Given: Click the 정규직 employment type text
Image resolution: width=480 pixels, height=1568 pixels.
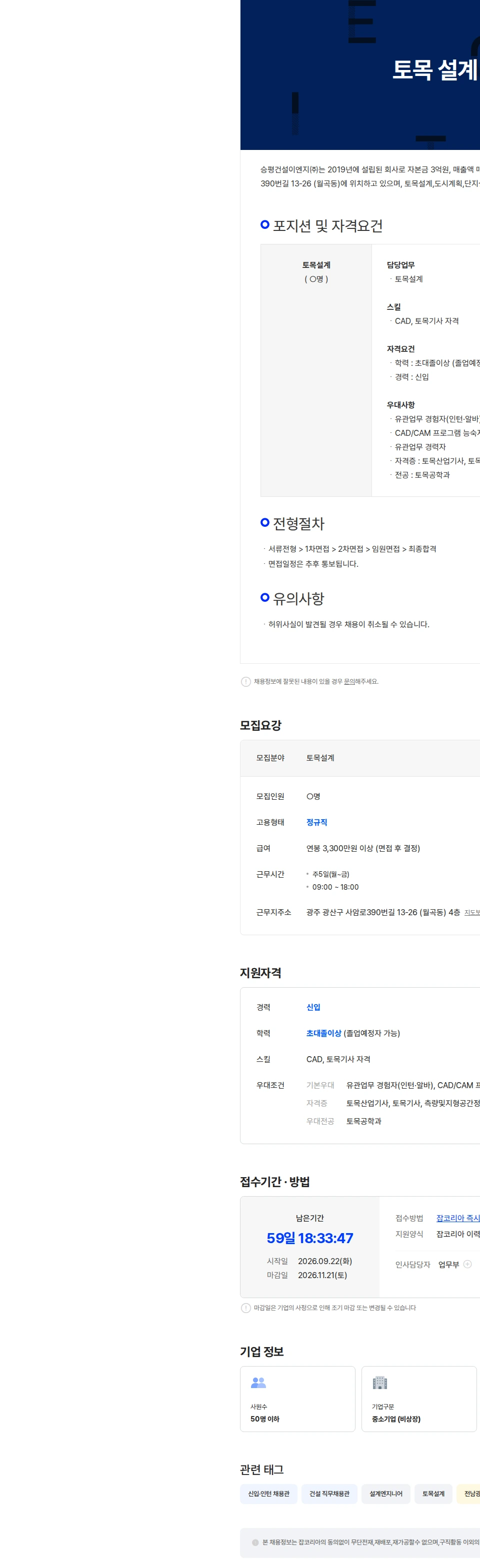Looking at the screenshot, I should pyautogui.click(x=316, y=822).
